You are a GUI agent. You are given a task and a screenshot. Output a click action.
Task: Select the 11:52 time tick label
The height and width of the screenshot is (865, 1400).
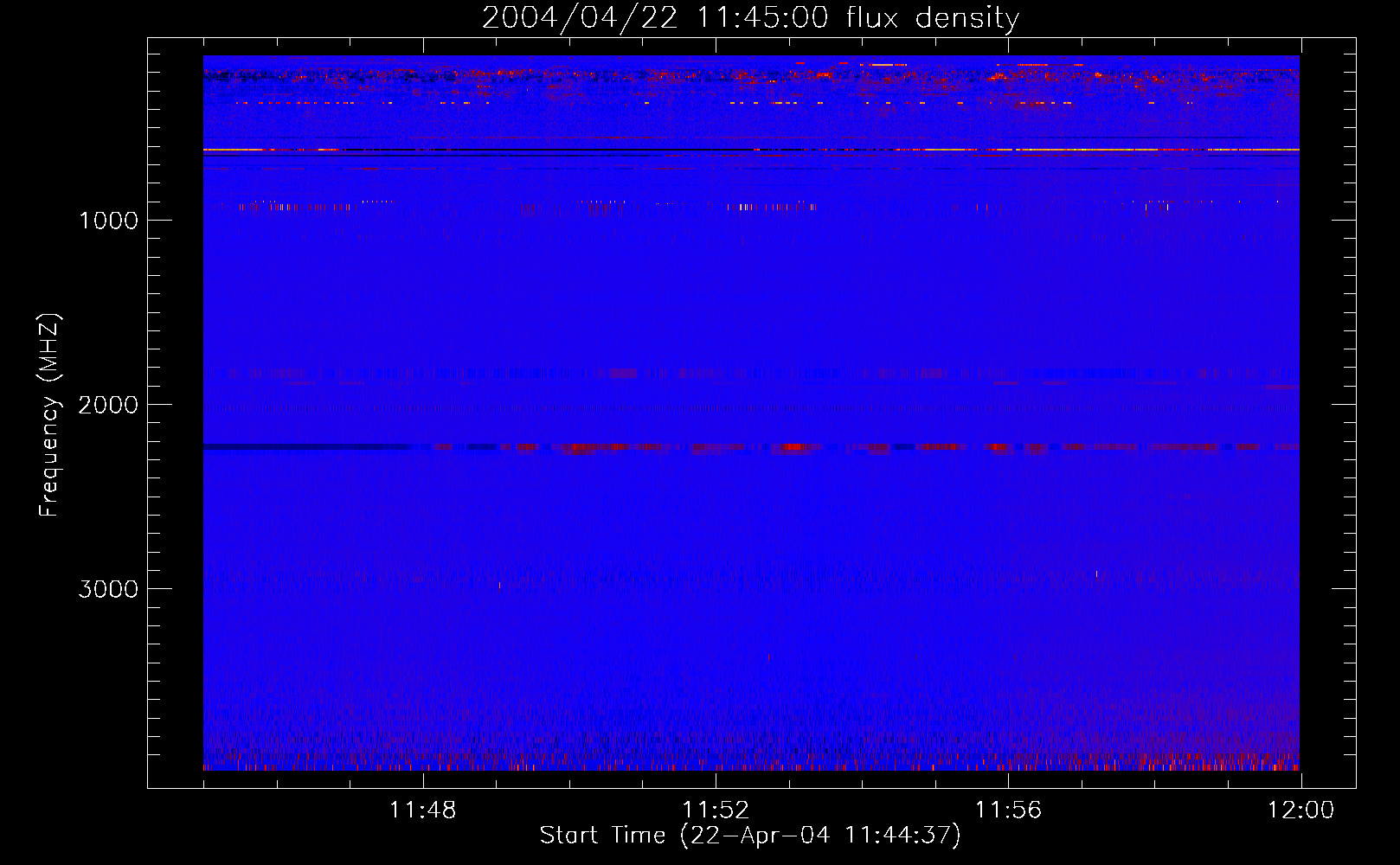[x=716, y=811]
